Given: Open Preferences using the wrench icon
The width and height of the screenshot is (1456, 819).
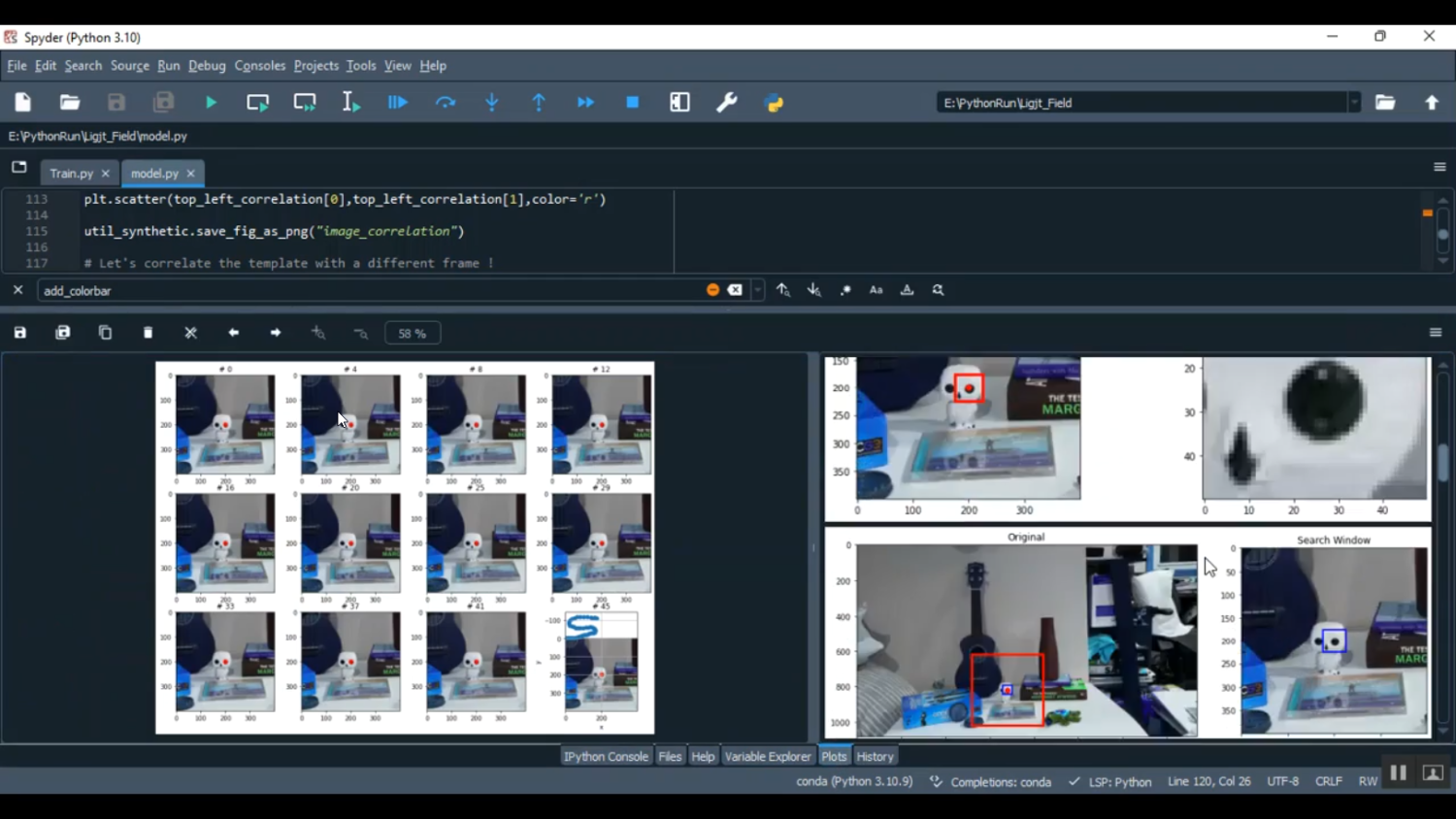Looking at the screenshot, I should click(727, 103).
